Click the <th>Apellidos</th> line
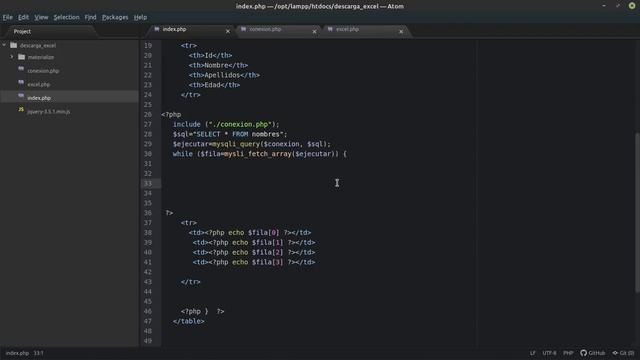This screenshot has height=360, width=640. click(224, 75)
